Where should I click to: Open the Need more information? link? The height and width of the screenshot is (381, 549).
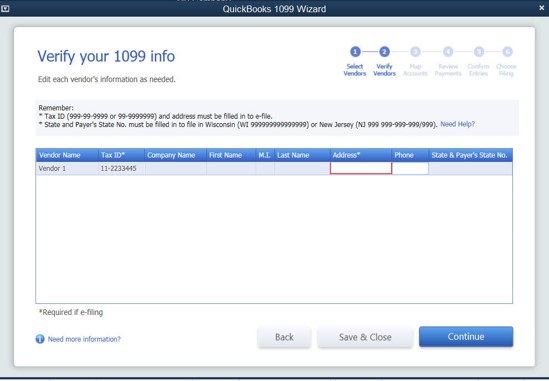[84, 339]
